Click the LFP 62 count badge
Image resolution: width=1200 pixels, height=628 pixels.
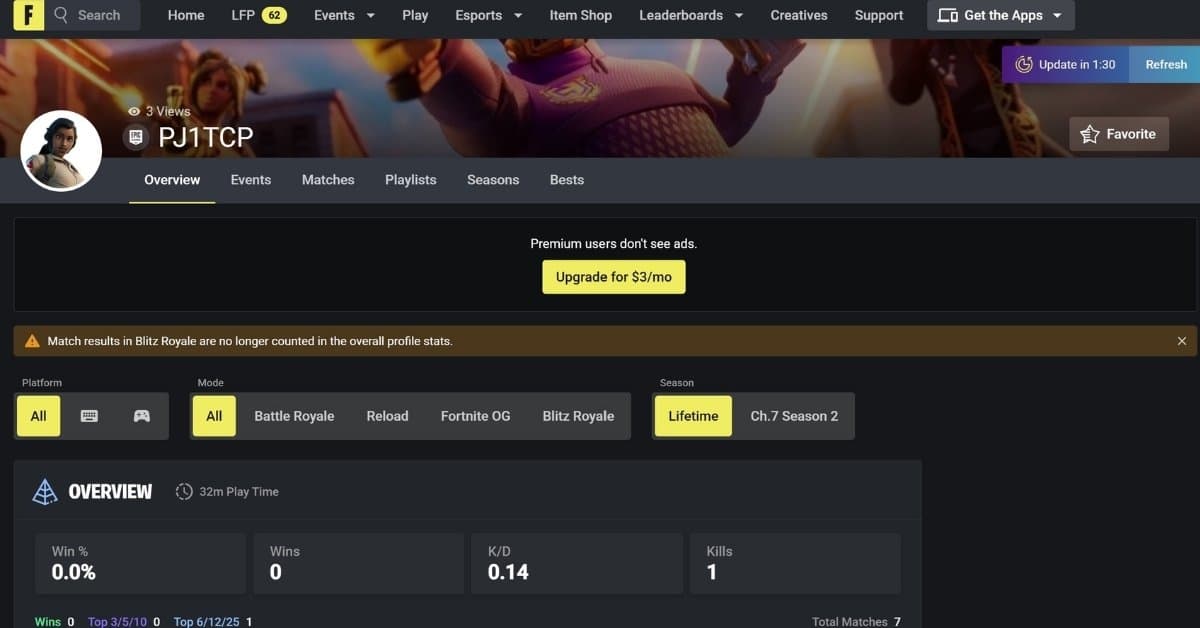274,15
